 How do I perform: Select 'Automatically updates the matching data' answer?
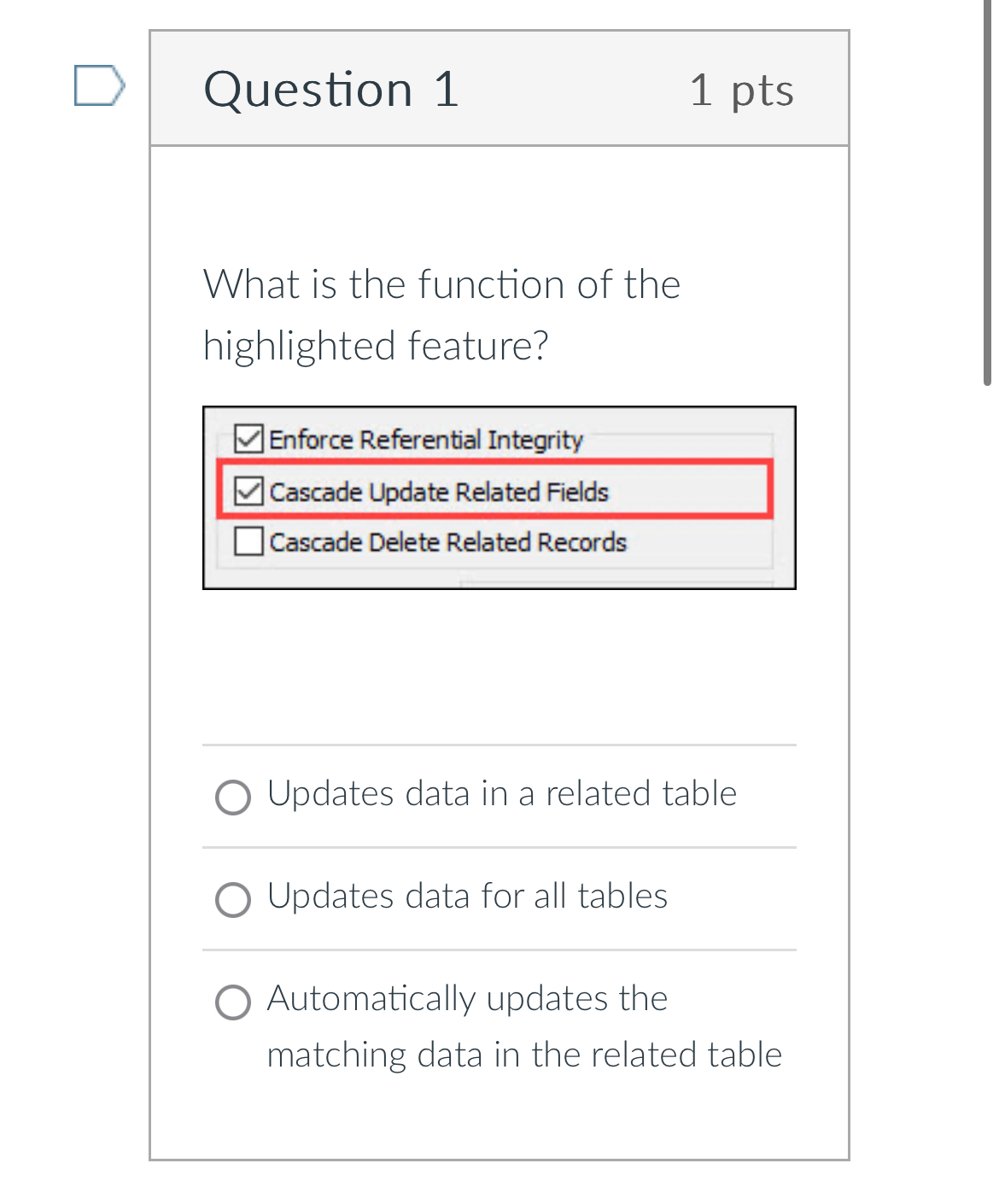coord(232,1002)
